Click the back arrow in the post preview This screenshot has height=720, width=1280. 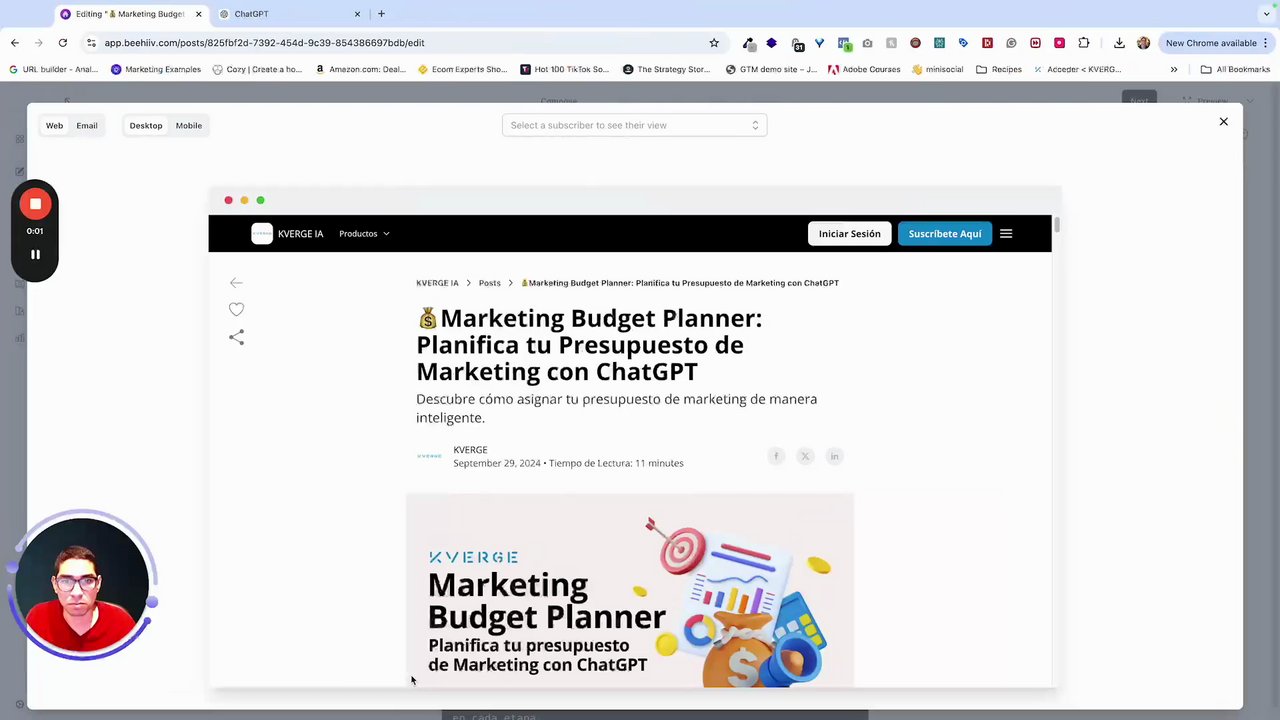tap(236, 283)
